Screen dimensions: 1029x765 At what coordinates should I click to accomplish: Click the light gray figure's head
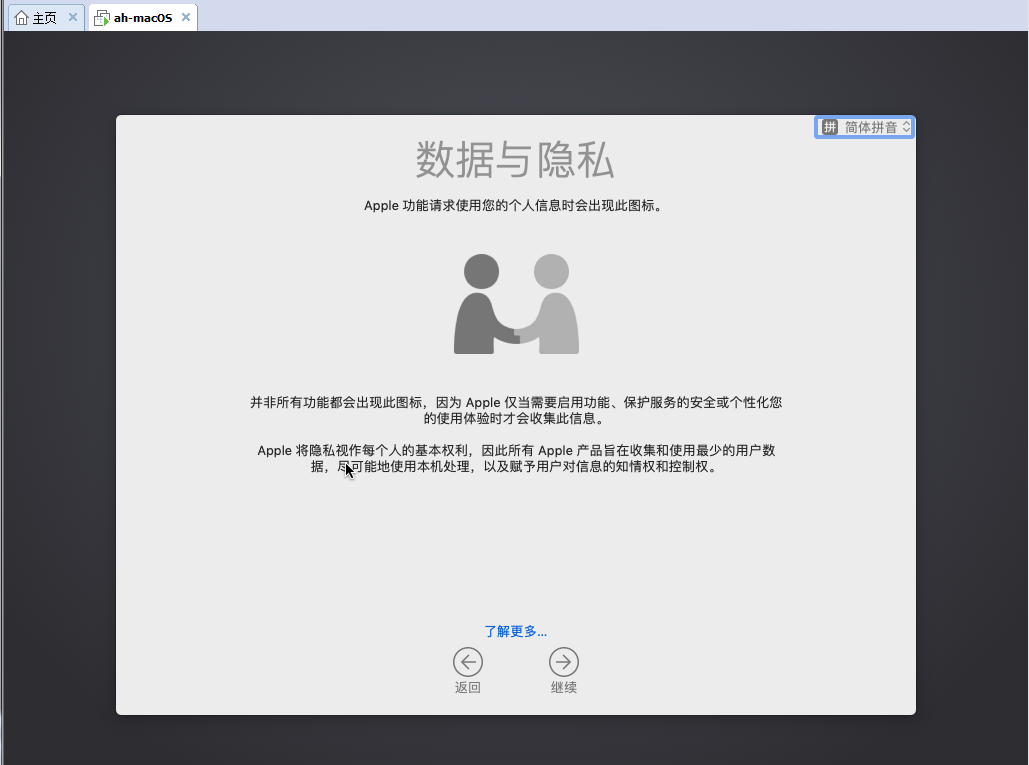point(551,271)
